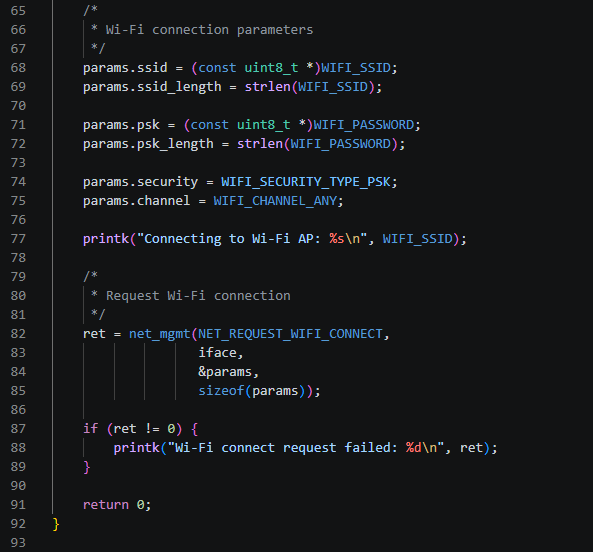Select line number 82 in gutter
The height and width of the screenshot is (552, 593).
coord(18,334)
